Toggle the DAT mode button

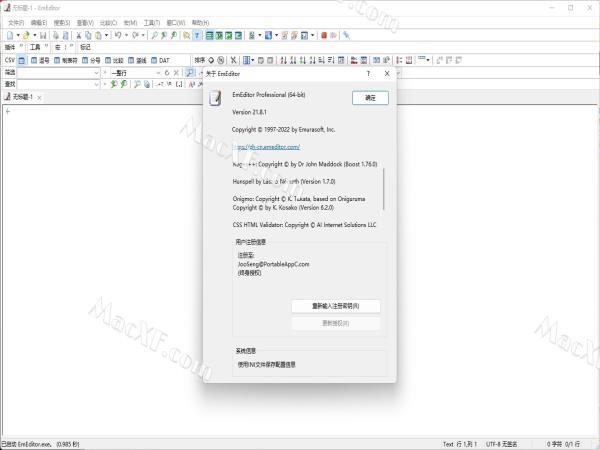(x=160, y=60)
